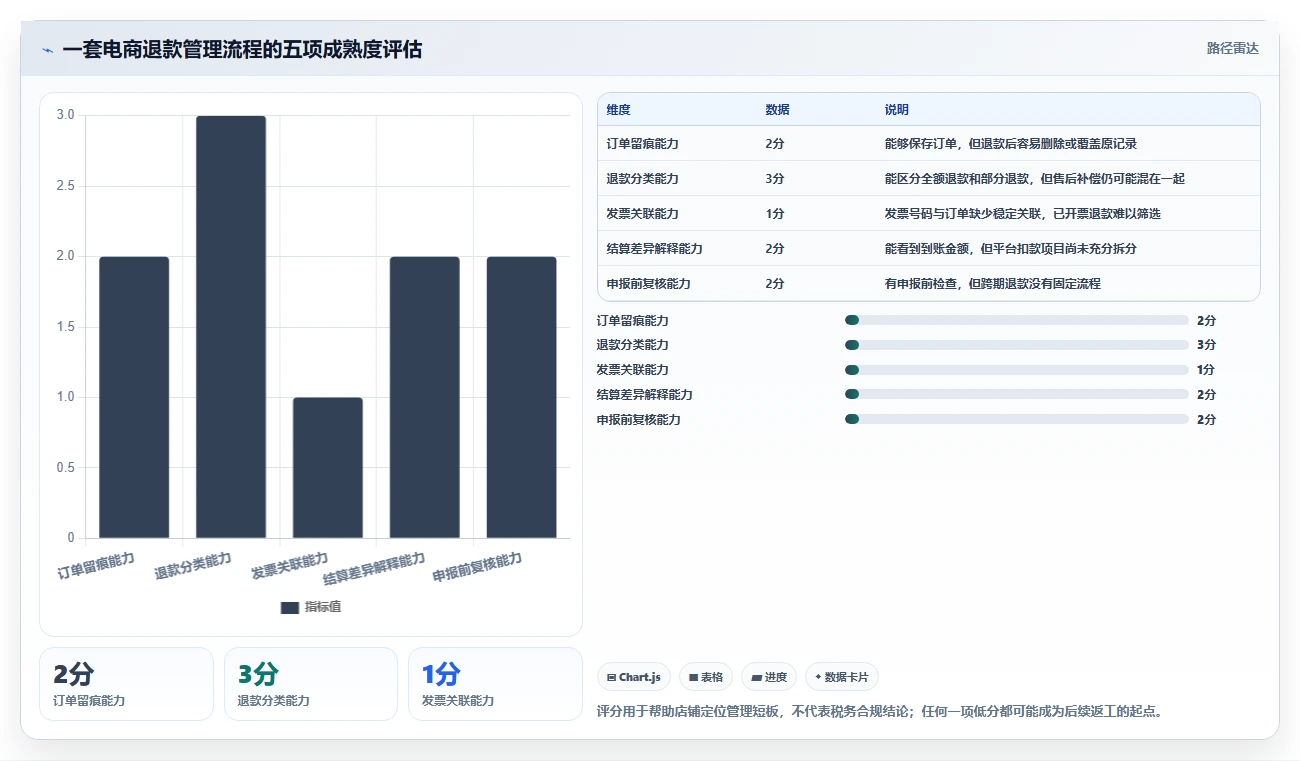
Task: Click the 结算差异解释能力 progress bar
Action: click(x=1016, y=394)
